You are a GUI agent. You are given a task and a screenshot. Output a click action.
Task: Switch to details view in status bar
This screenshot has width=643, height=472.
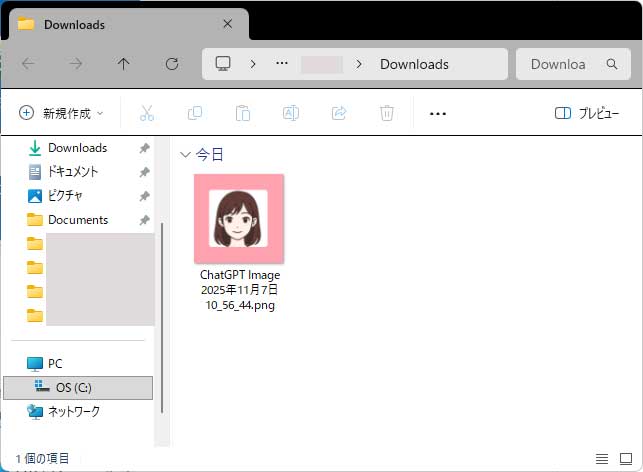pyautogui.click(x=602, y=458)
